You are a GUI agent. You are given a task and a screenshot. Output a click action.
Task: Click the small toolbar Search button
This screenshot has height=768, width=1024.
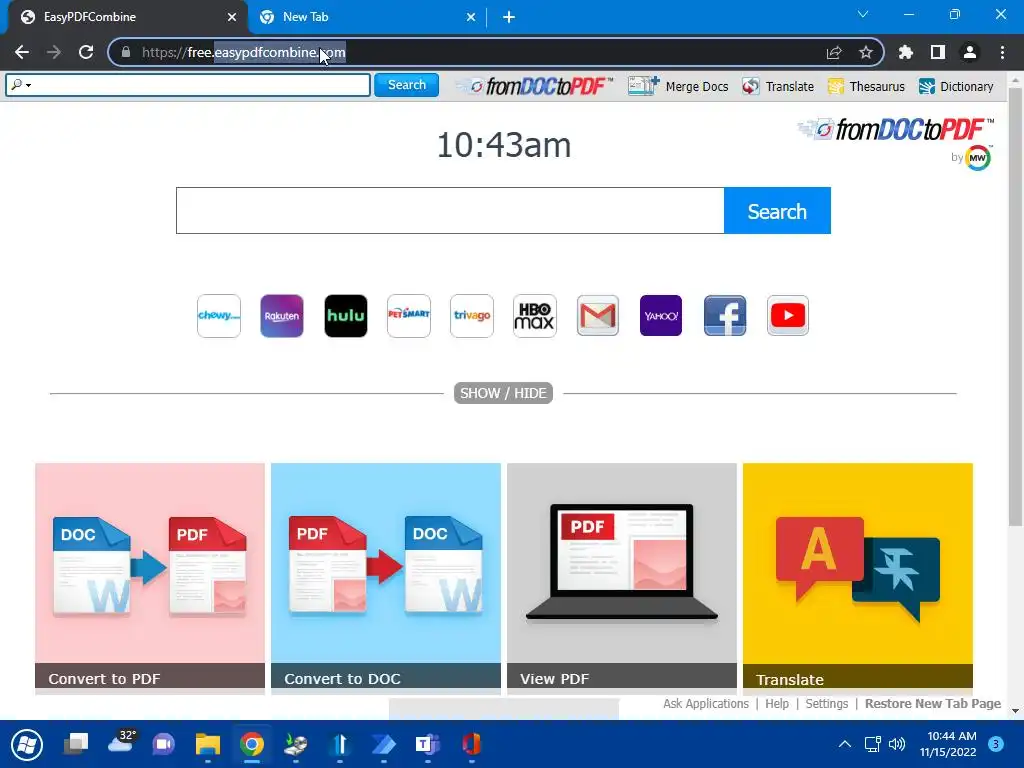[x=406, y=85]
